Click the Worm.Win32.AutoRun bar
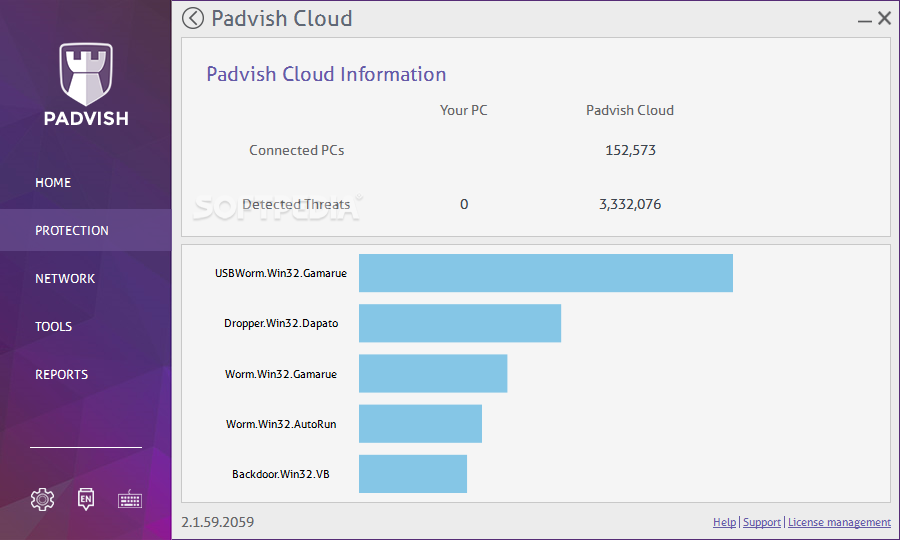Image resolution: width=900 pixels, height=540 pixels. click(x=420, y=424)
